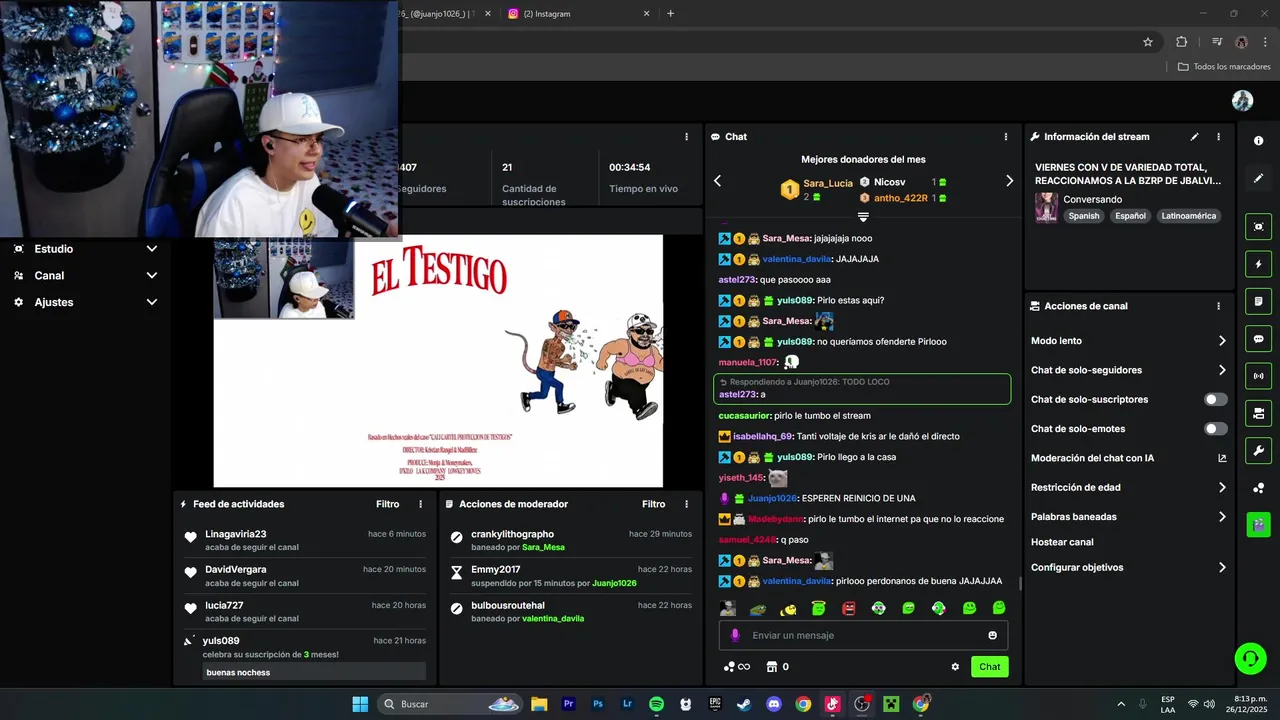The height and width of the screenshot is (720, 1280).
Task: Click the wrench tools sidebar icon
Action: (1258, 450)
